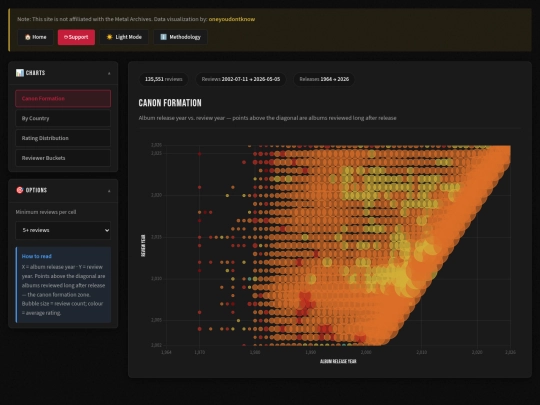Open the Methodology page
Viewport: 540px width, 405px height.
(180, 37)
